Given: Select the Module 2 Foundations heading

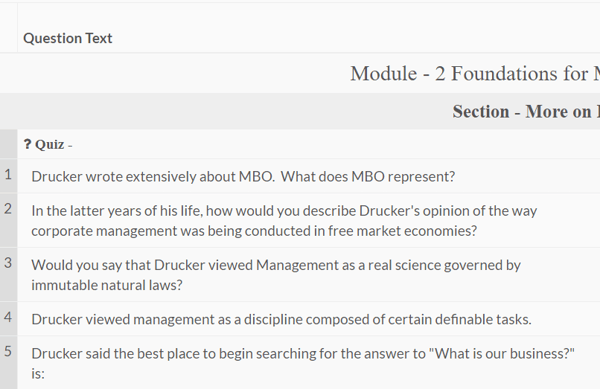Looking at the screenshot, I should 475,73.
